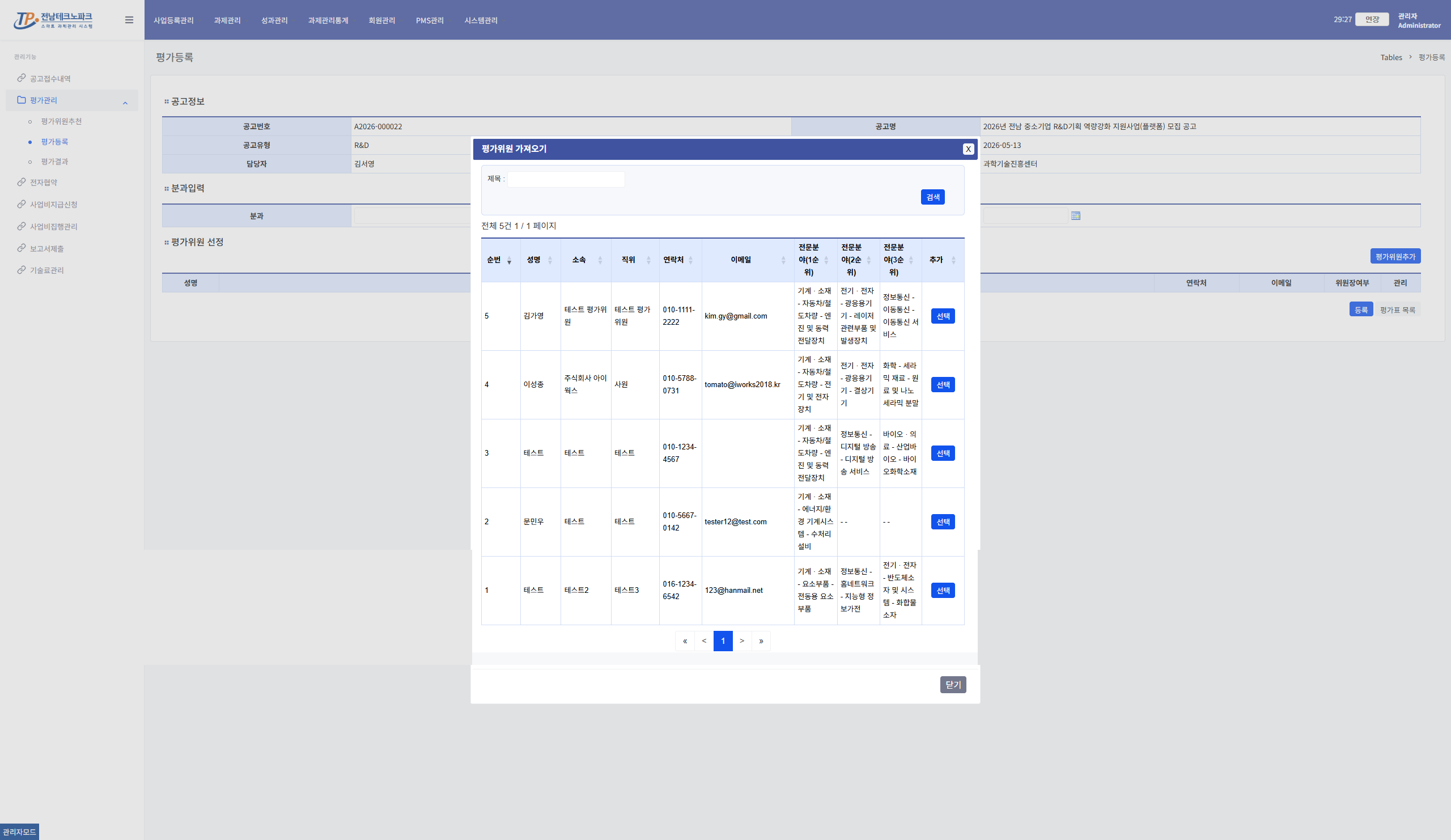Click the 닫기 button in dialog
This screenshot has width=1451, height=840.
[x=953, y=685]
